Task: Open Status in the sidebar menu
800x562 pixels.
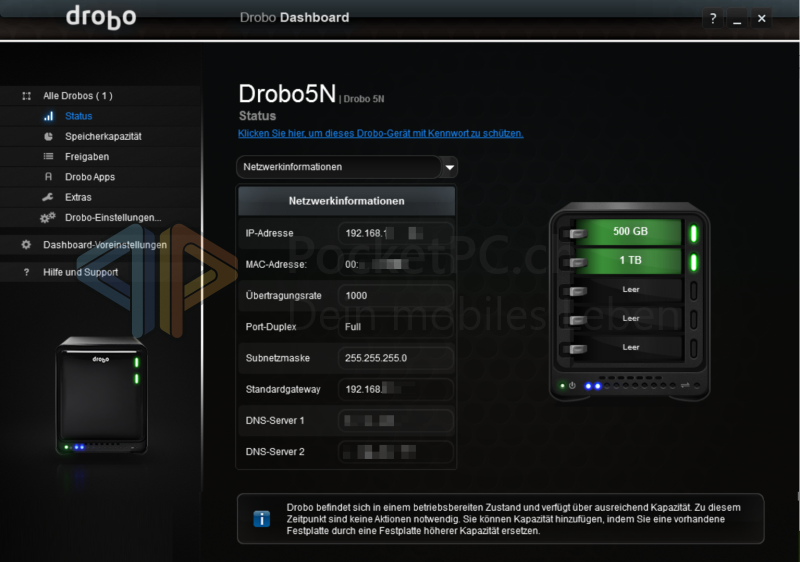Action: pyautogui.click(x=79, y=116)
